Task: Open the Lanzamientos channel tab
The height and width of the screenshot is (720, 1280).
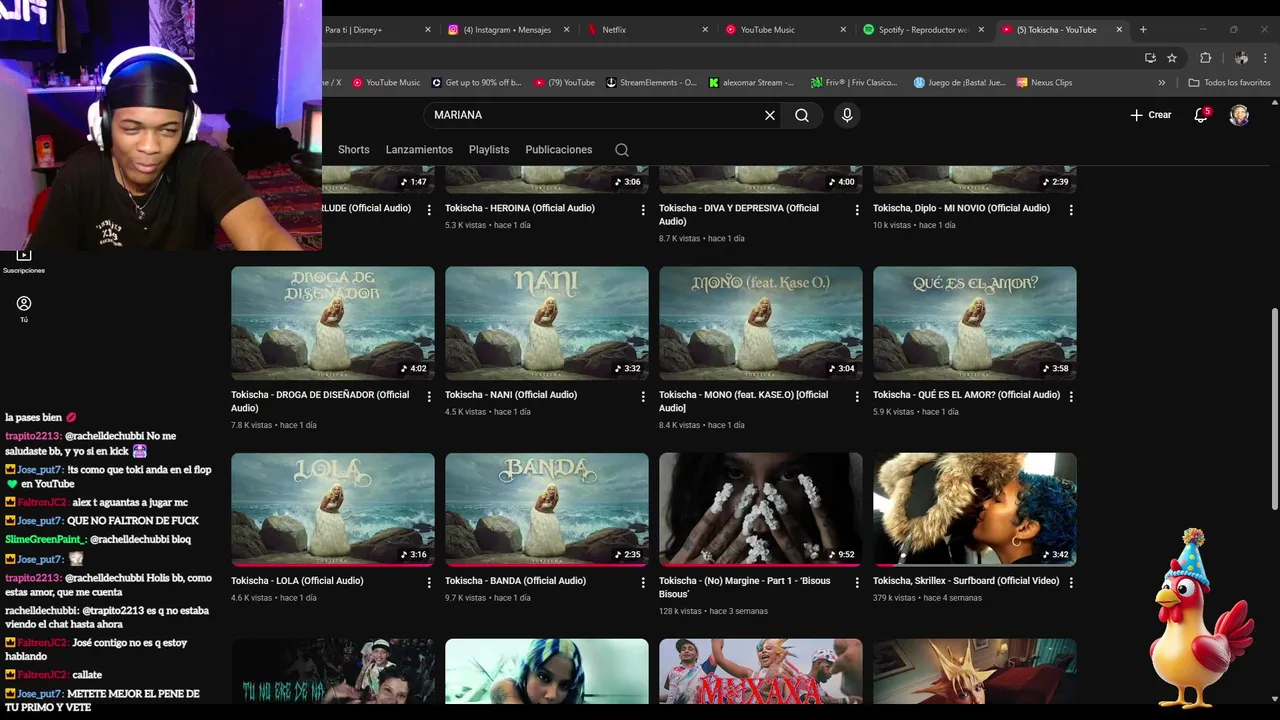Action: click(x=419, y=150)
